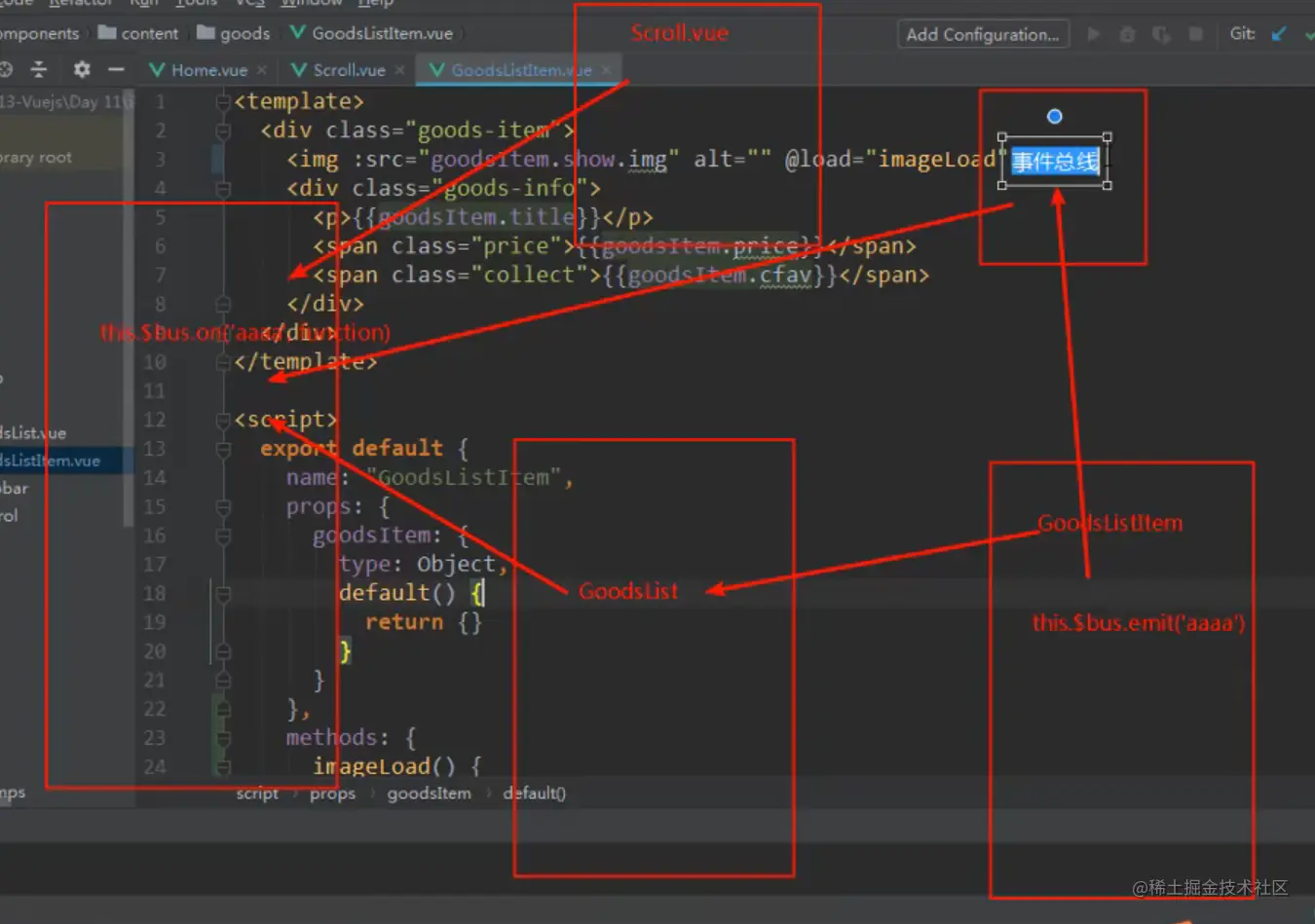The image size is (1315, 924).
Task: Click the Vue icon on GoodsListItem.vue tab
Action: pos(436,70)
